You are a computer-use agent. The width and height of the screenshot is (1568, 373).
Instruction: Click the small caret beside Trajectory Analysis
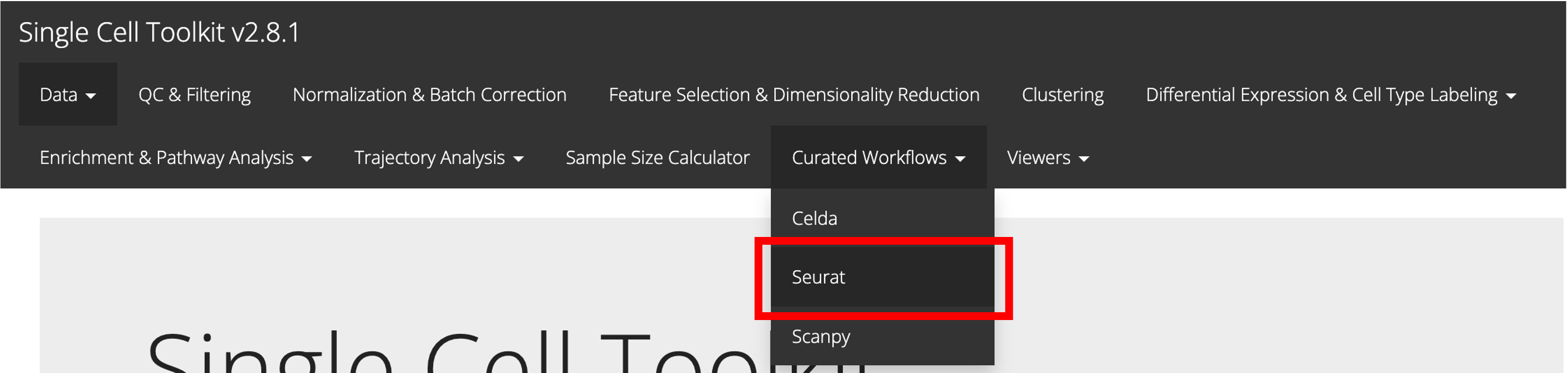coord(518,159)
